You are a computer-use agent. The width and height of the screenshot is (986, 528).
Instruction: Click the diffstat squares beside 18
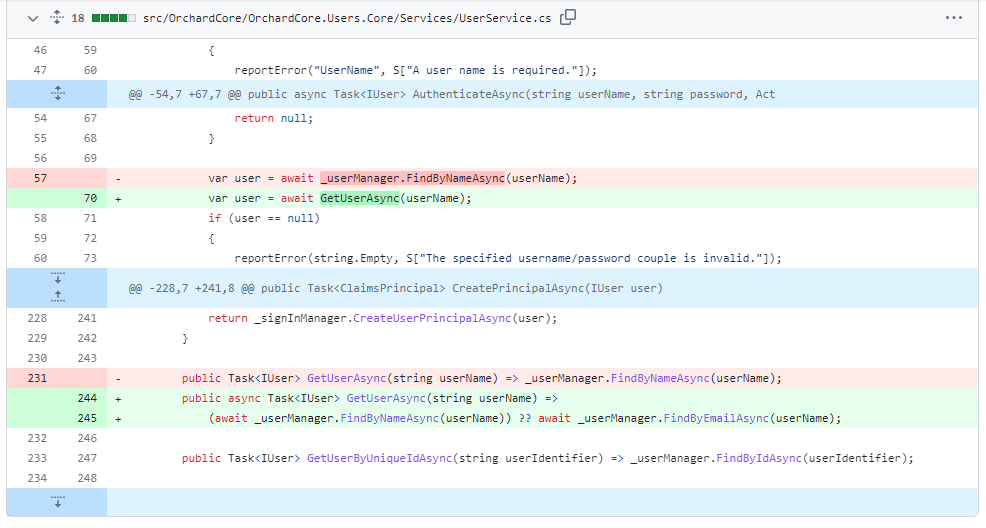(x=114, y=18)
